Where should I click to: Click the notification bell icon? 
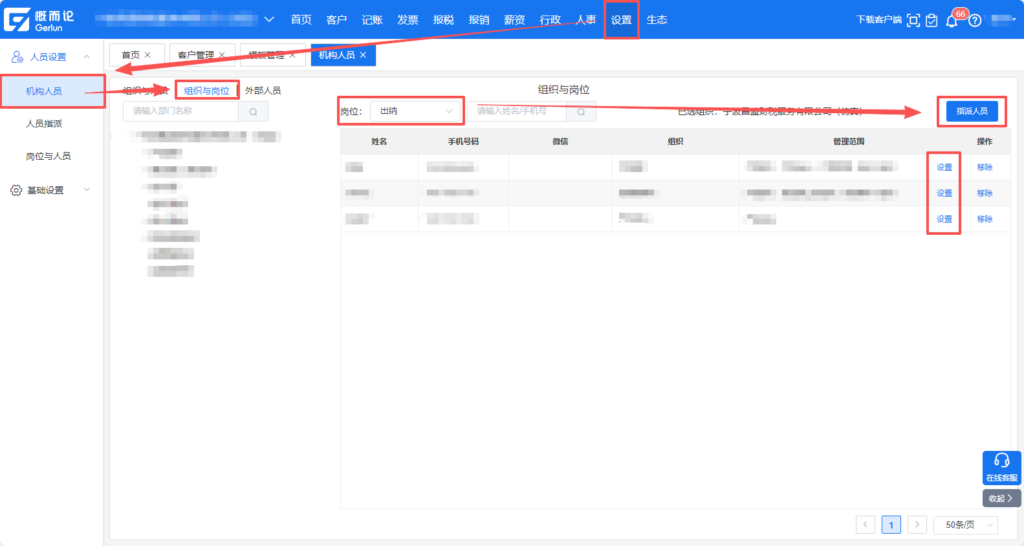951,21
